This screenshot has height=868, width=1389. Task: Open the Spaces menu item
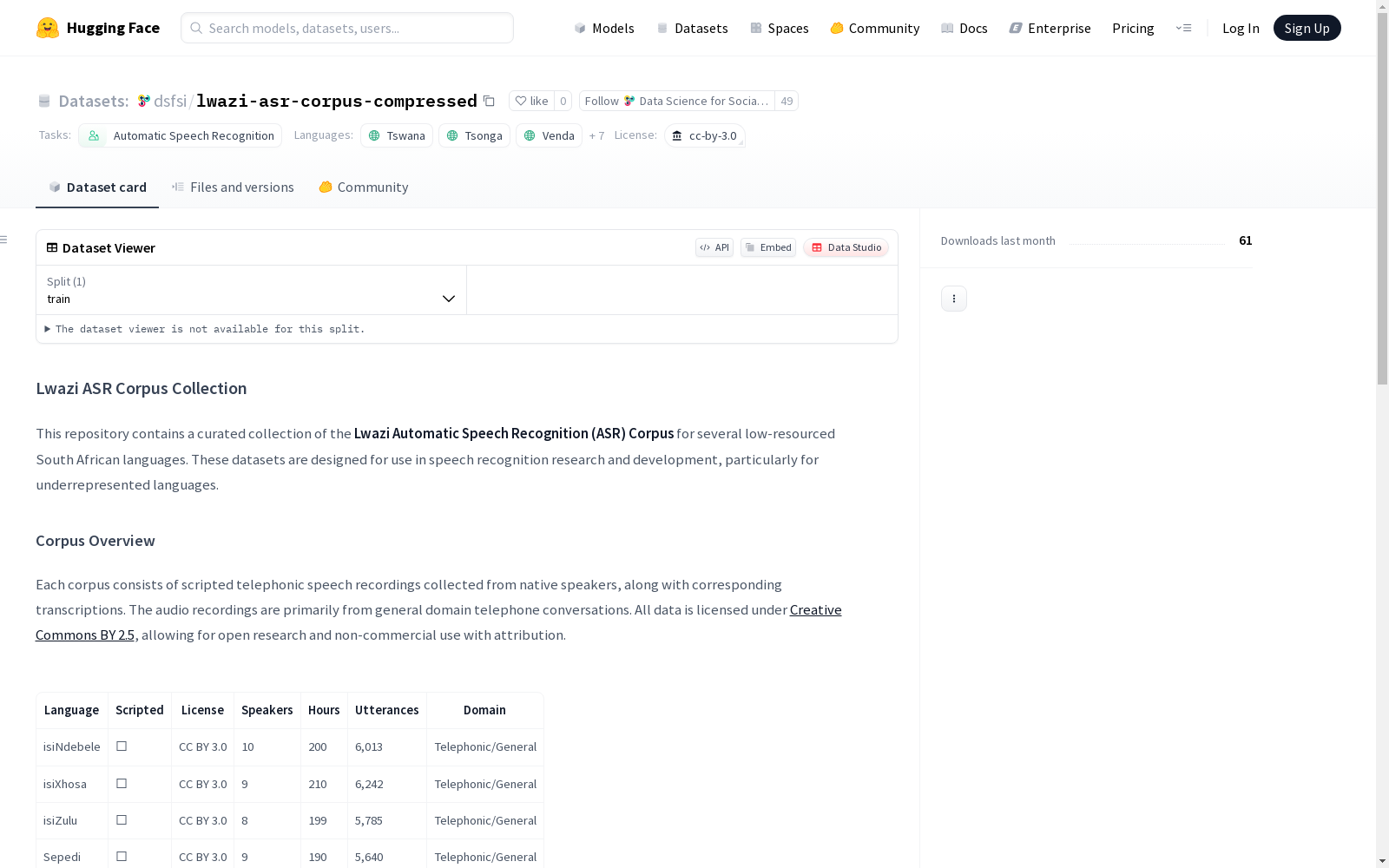(779, 28)
